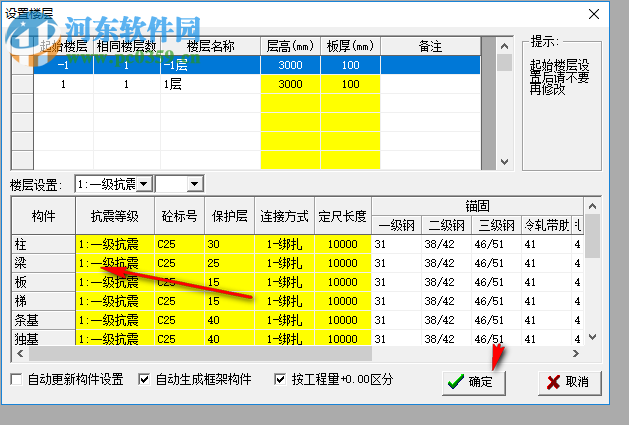Click the 二级钢 anchorage column header
This screenshot has height=425, width=629.
(x=446, y=225)
